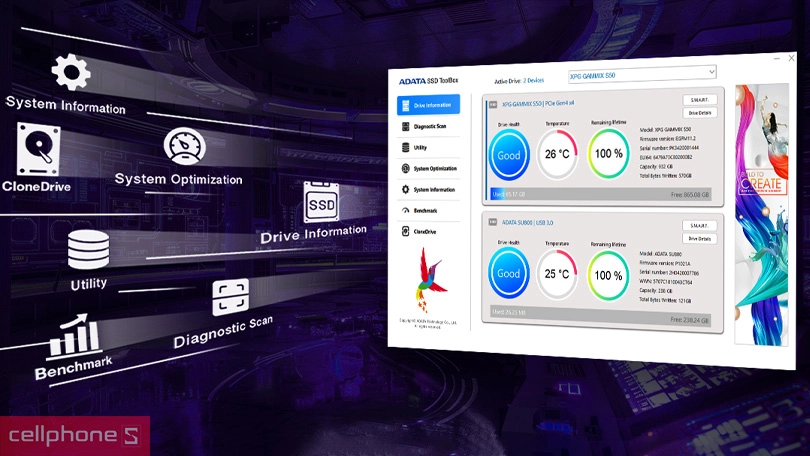Click the drive icon beside ADATA SU800 heading
810x456 pixels.
tap(493, 222)
